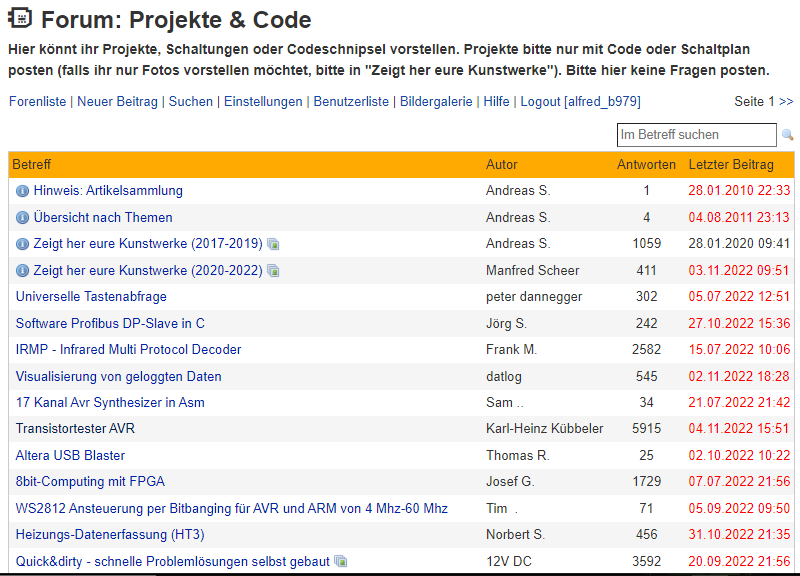Click the info icon beside Kunstwerke (2020-2022)
Viewport: 800px width, 576px height.
tap(22, 270)
